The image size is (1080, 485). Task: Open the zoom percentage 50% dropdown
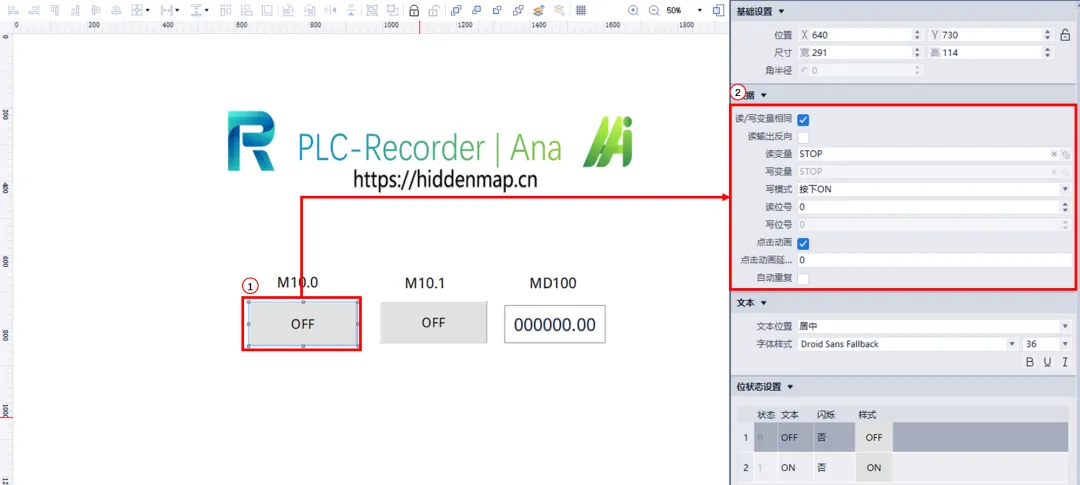click(x=700, y=10)
